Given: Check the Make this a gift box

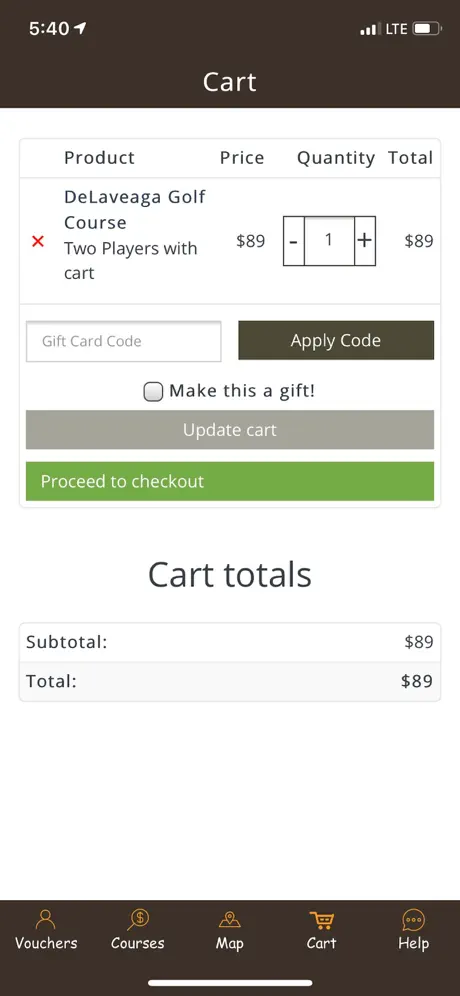Looking at the screenshot, I should [x=153, y=392].
